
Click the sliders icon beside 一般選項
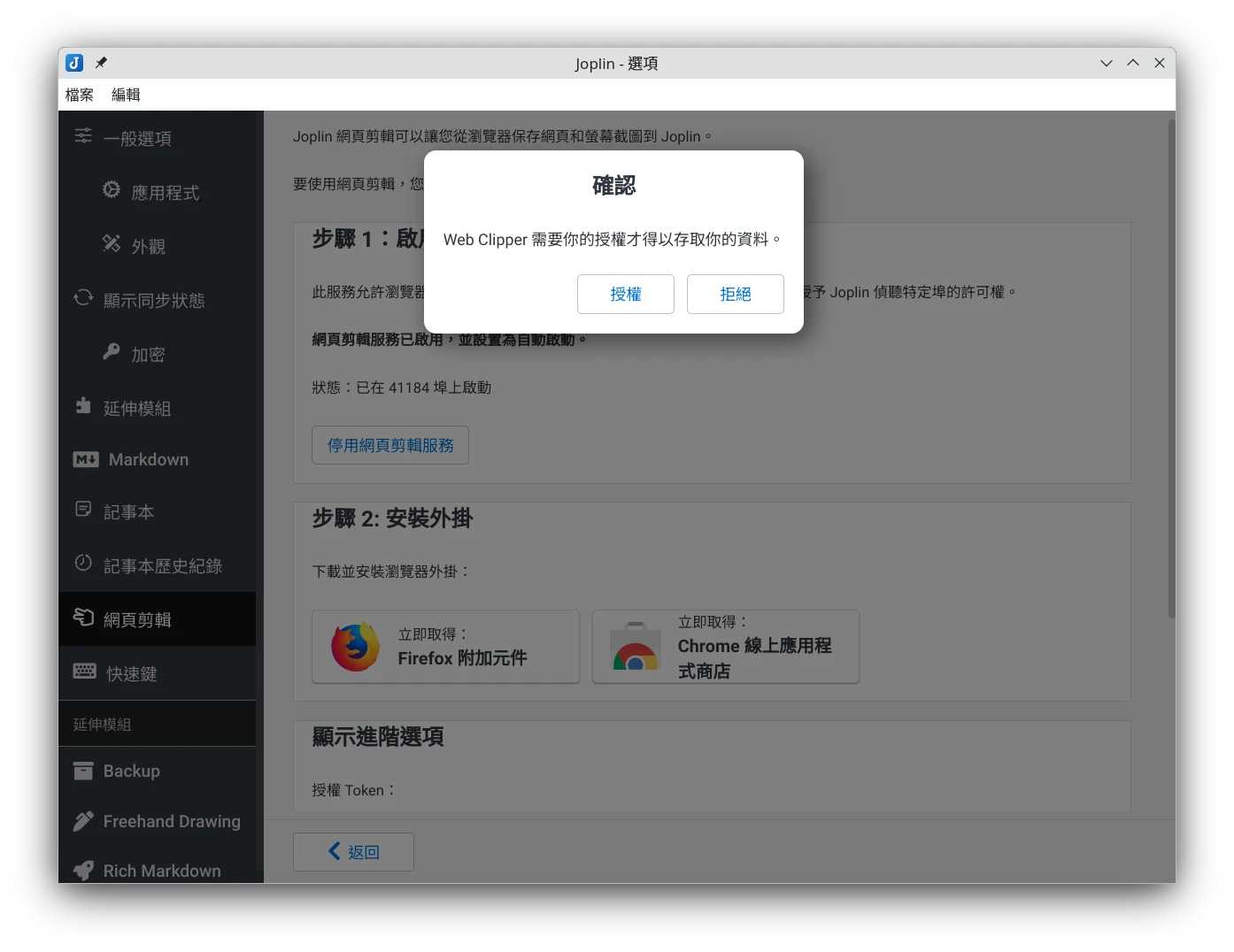click(83, 135)
